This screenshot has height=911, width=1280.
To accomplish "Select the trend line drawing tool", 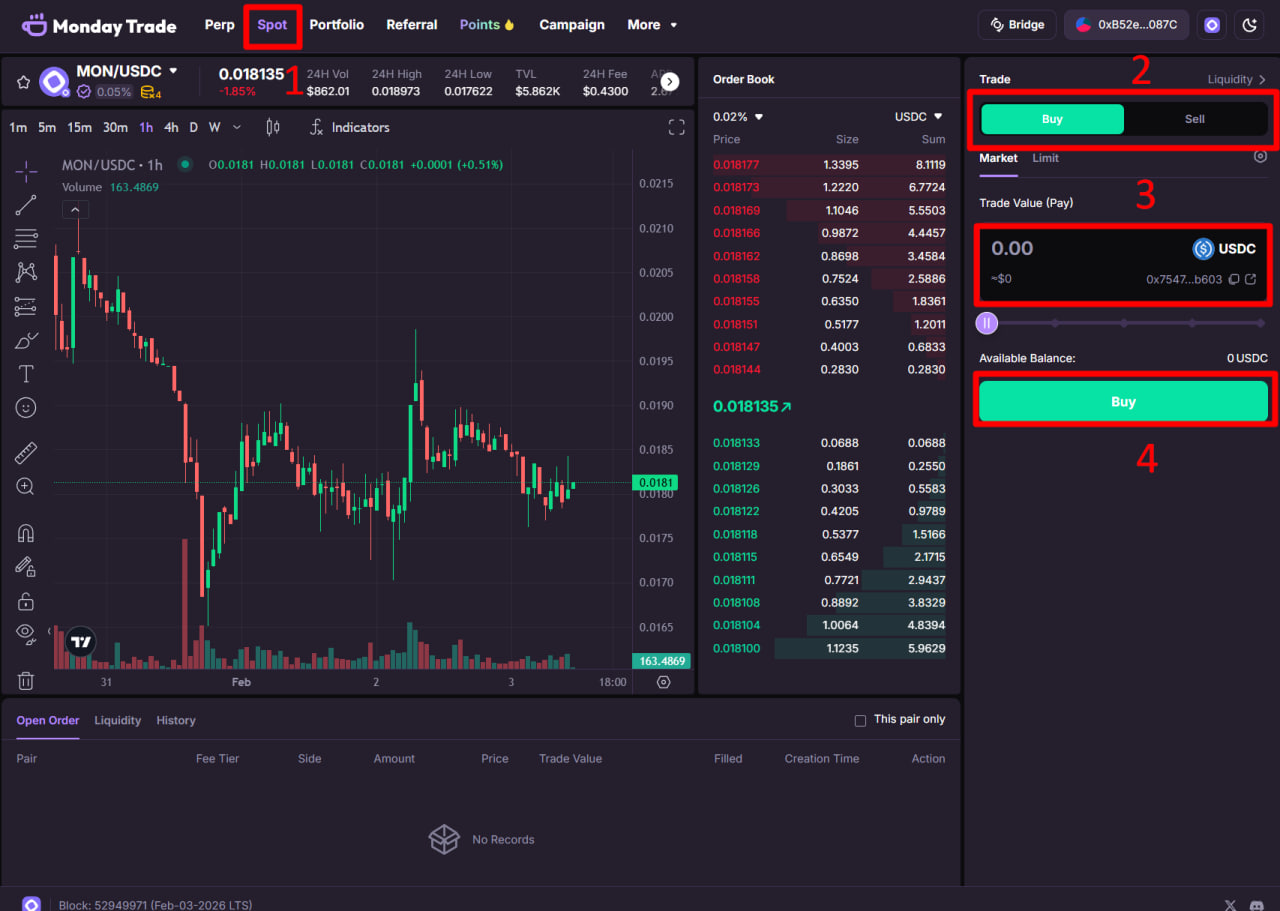I will 26,205.
